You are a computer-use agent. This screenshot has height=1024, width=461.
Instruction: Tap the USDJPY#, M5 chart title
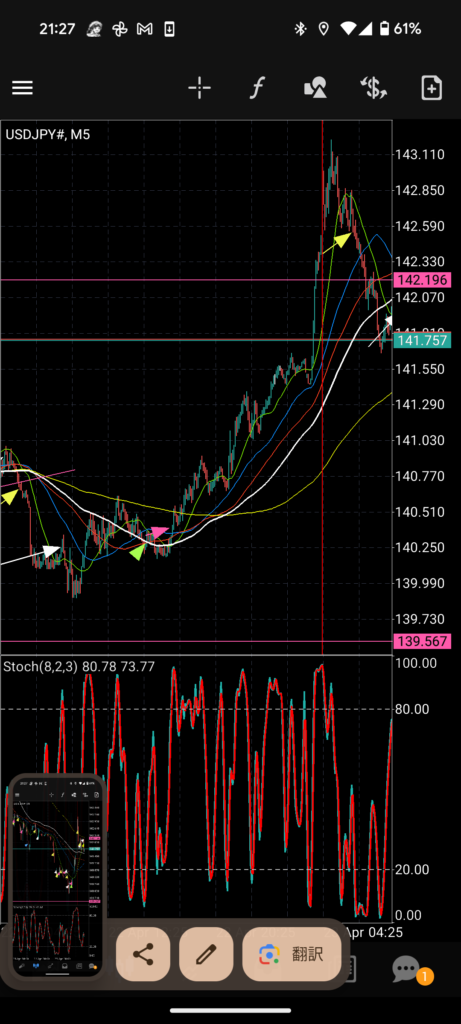pyautogui.click(x=48, y=135)
